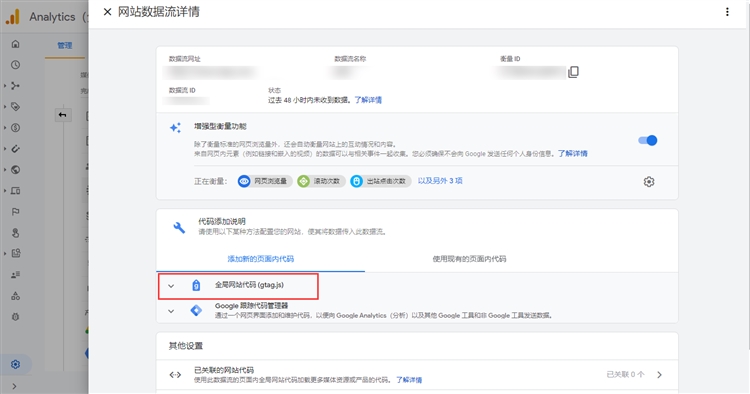Go to Home in the sidebar
Viewport: 750px width, 394px height.
(x=15, y=44)
